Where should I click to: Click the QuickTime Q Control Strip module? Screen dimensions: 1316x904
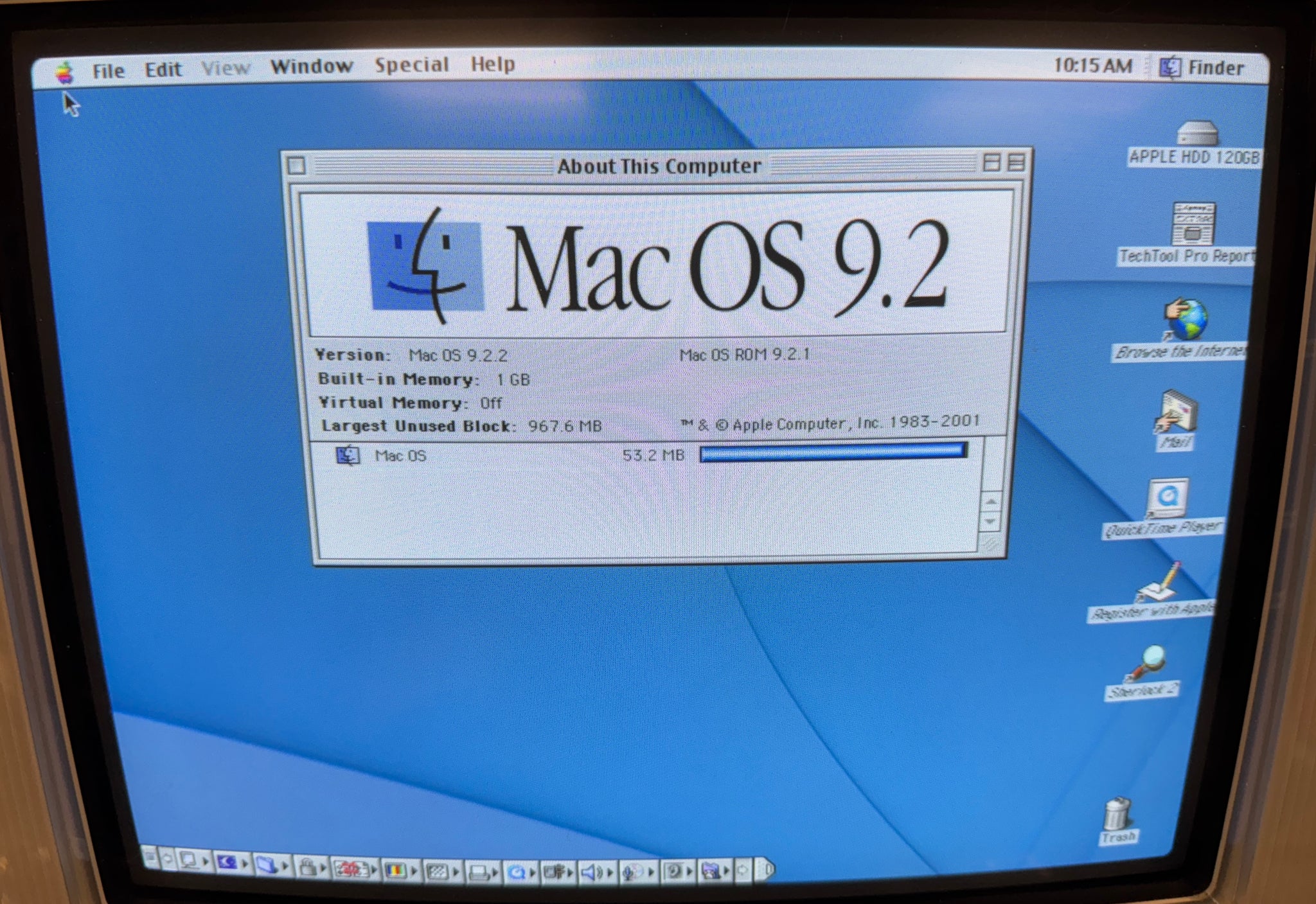pos(521,872)
